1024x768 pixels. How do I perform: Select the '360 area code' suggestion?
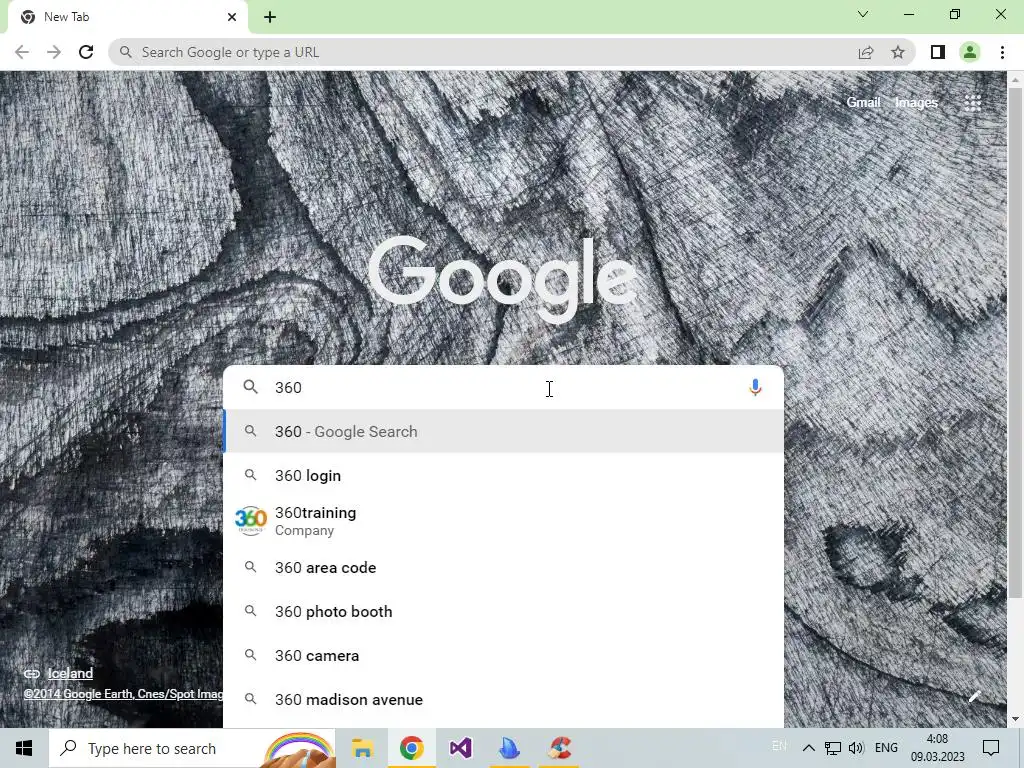504,568
